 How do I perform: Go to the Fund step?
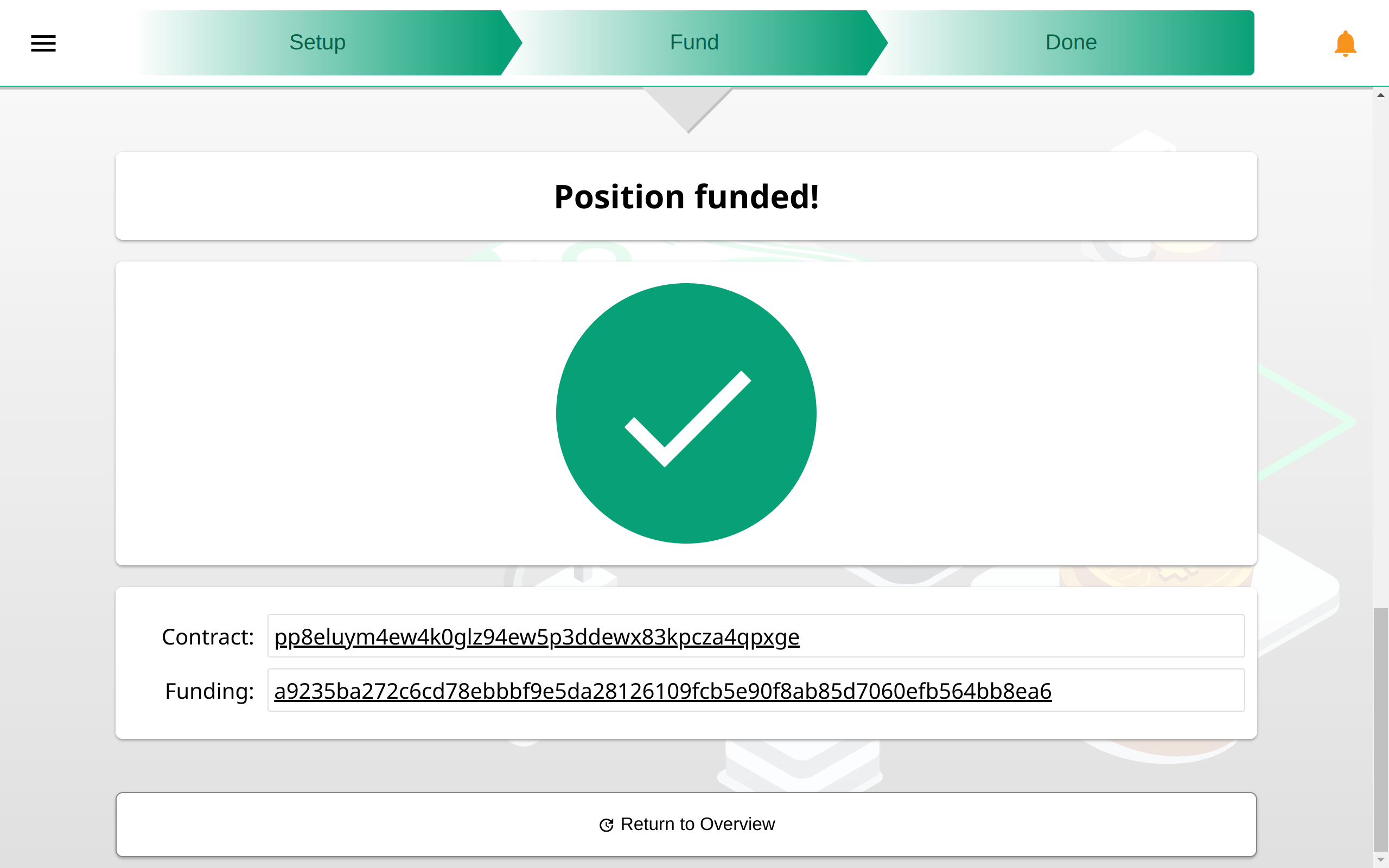[694, 42]
